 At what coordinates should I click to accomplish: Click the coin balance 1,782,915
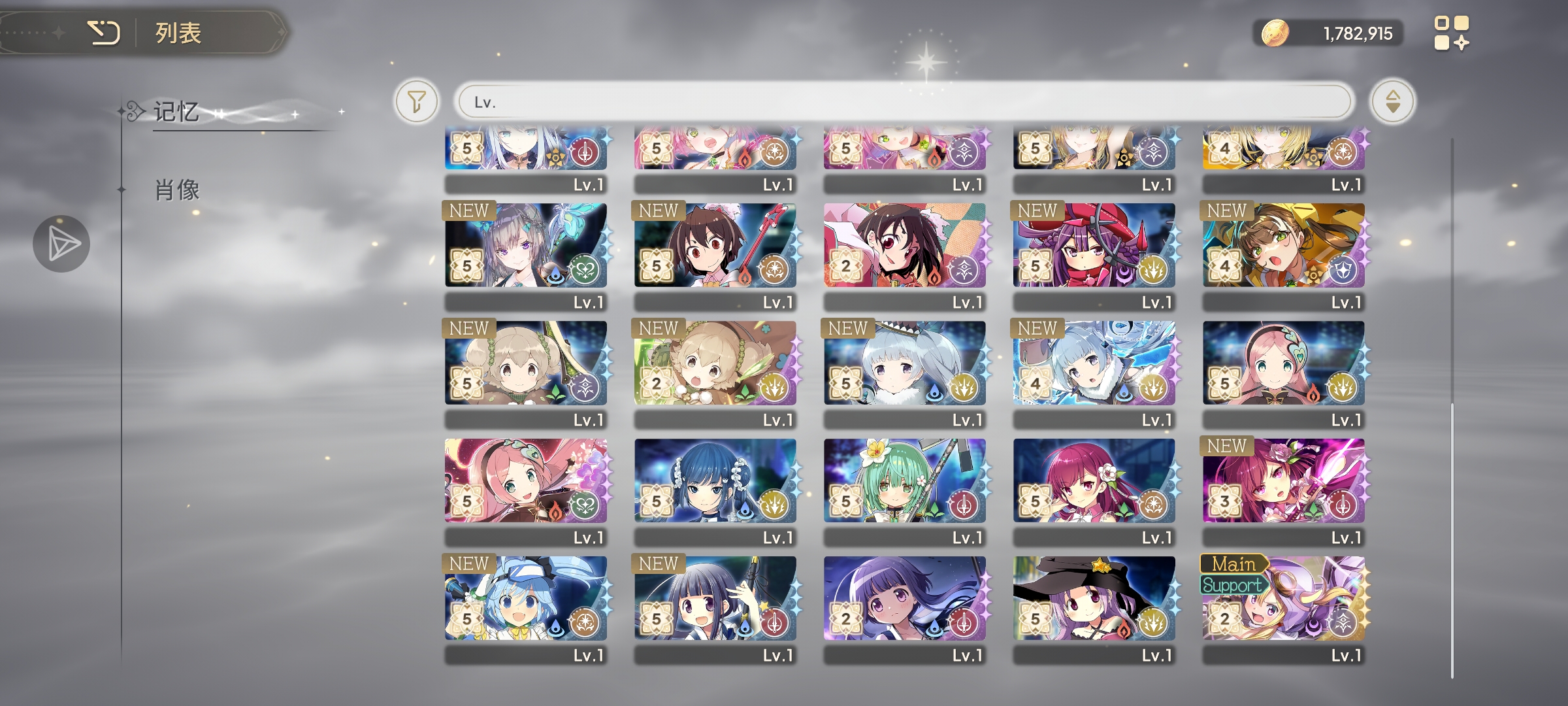click(x=1358, y=33)
